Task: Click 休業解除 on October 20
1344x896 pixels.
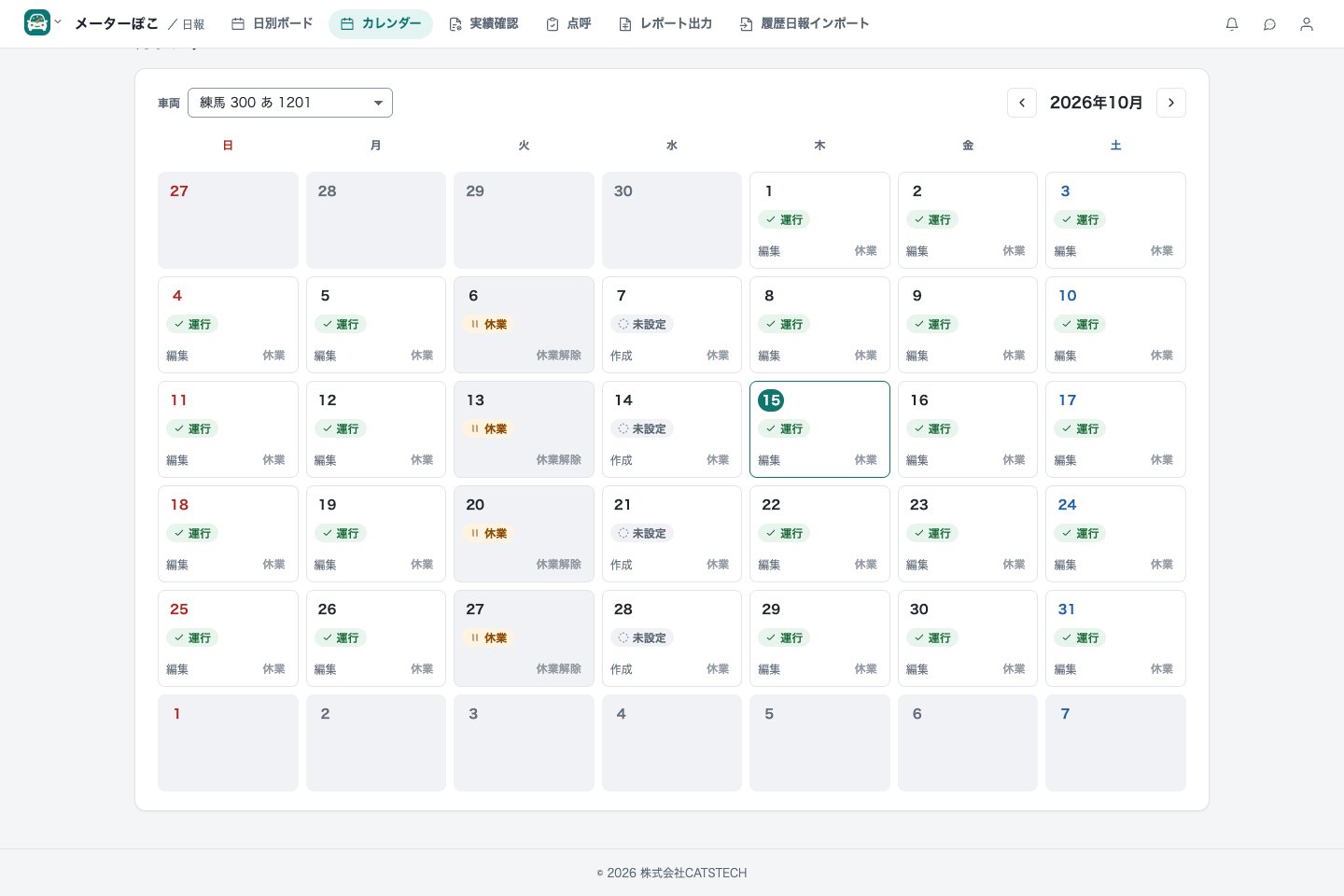Action: click(x=558, y=565)
